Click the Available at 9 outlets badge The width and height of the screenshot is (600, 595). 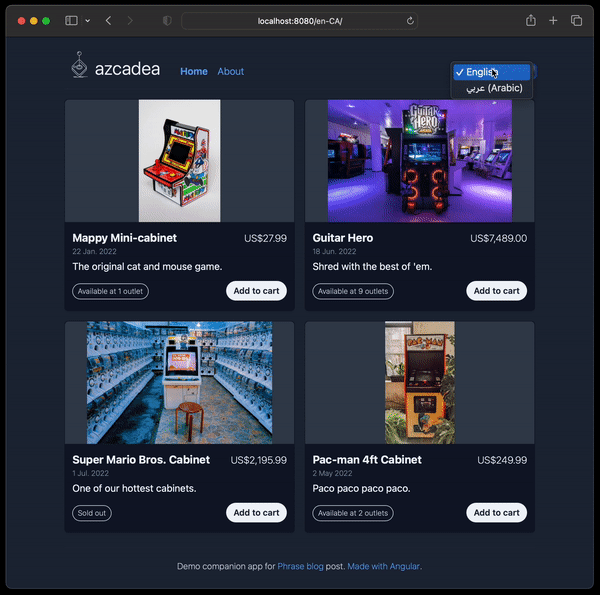pyautogui.click(x=353, y=291)
